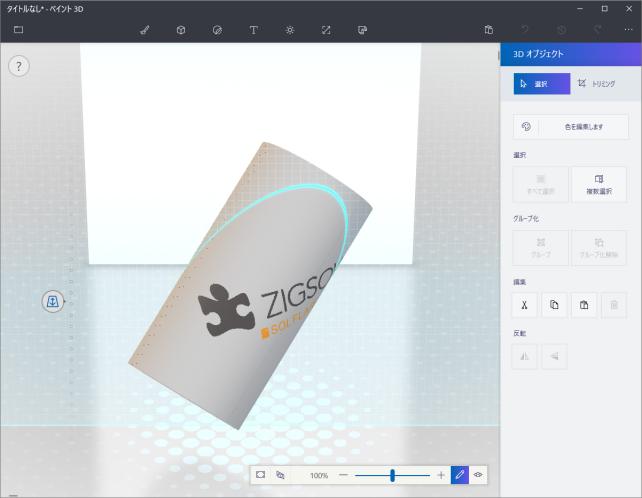Click the グループ化解除 (Ungroup) button
Image resolution: width=642 pixels, height=498 pixels.
pyautogui.click(x=599, y=248)
